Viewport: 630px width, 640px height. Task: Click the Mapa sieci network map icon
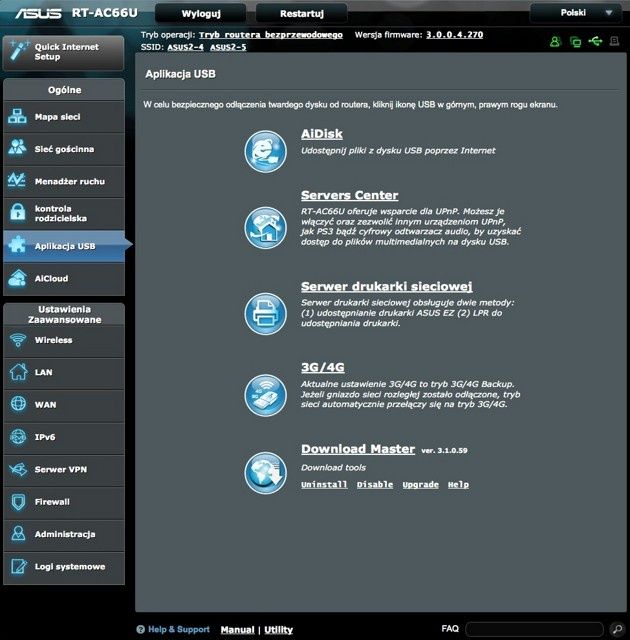click(x=18, y=117)
